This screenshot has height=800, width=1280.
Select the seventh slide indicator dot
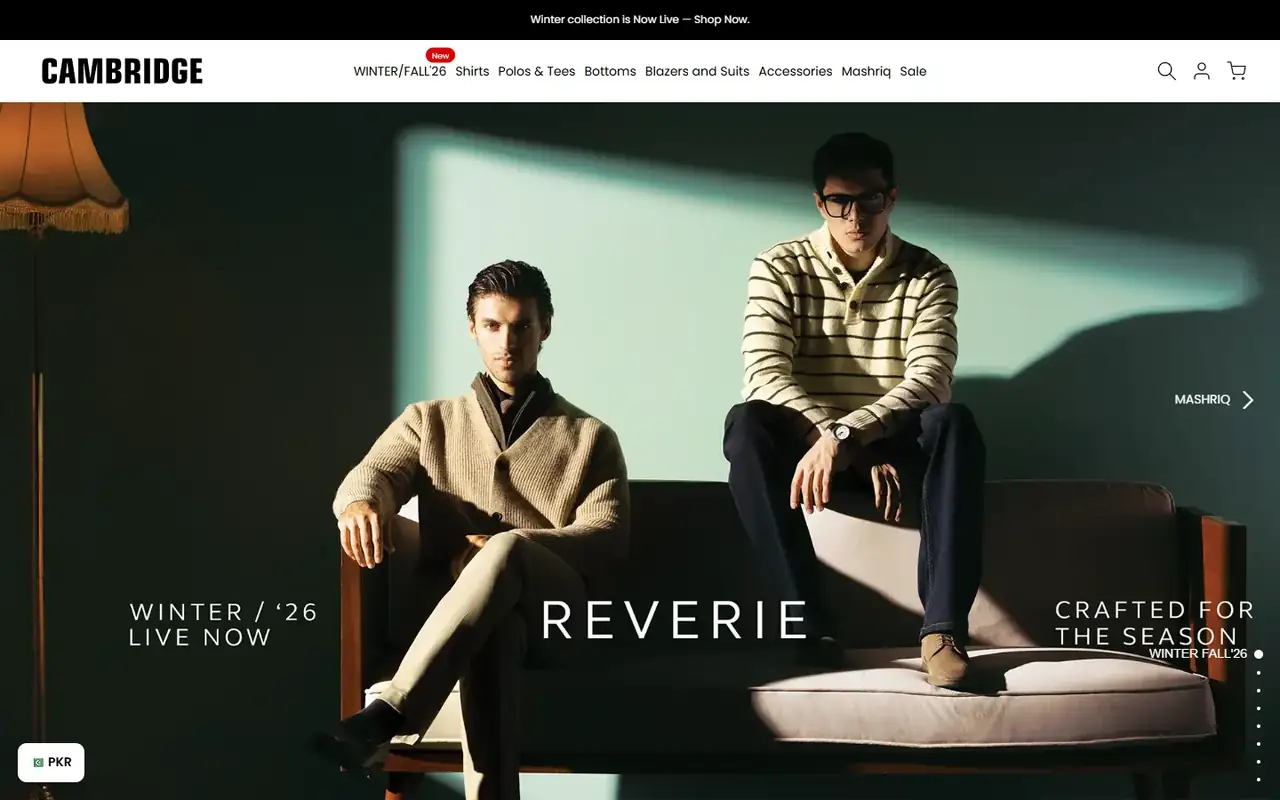click(1258, 762)
